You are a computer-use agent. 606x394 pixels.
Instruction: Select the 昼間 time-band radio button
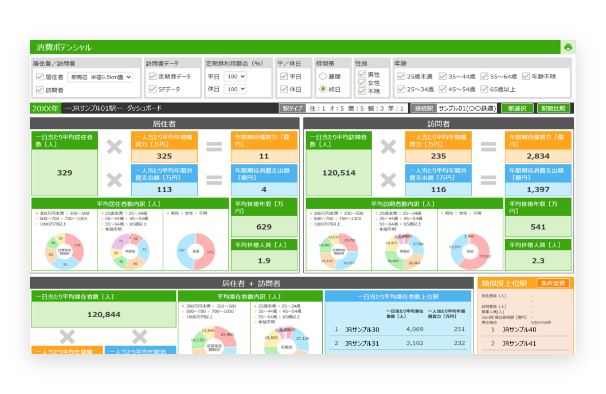pyautogui.click(x=323, y=76)
